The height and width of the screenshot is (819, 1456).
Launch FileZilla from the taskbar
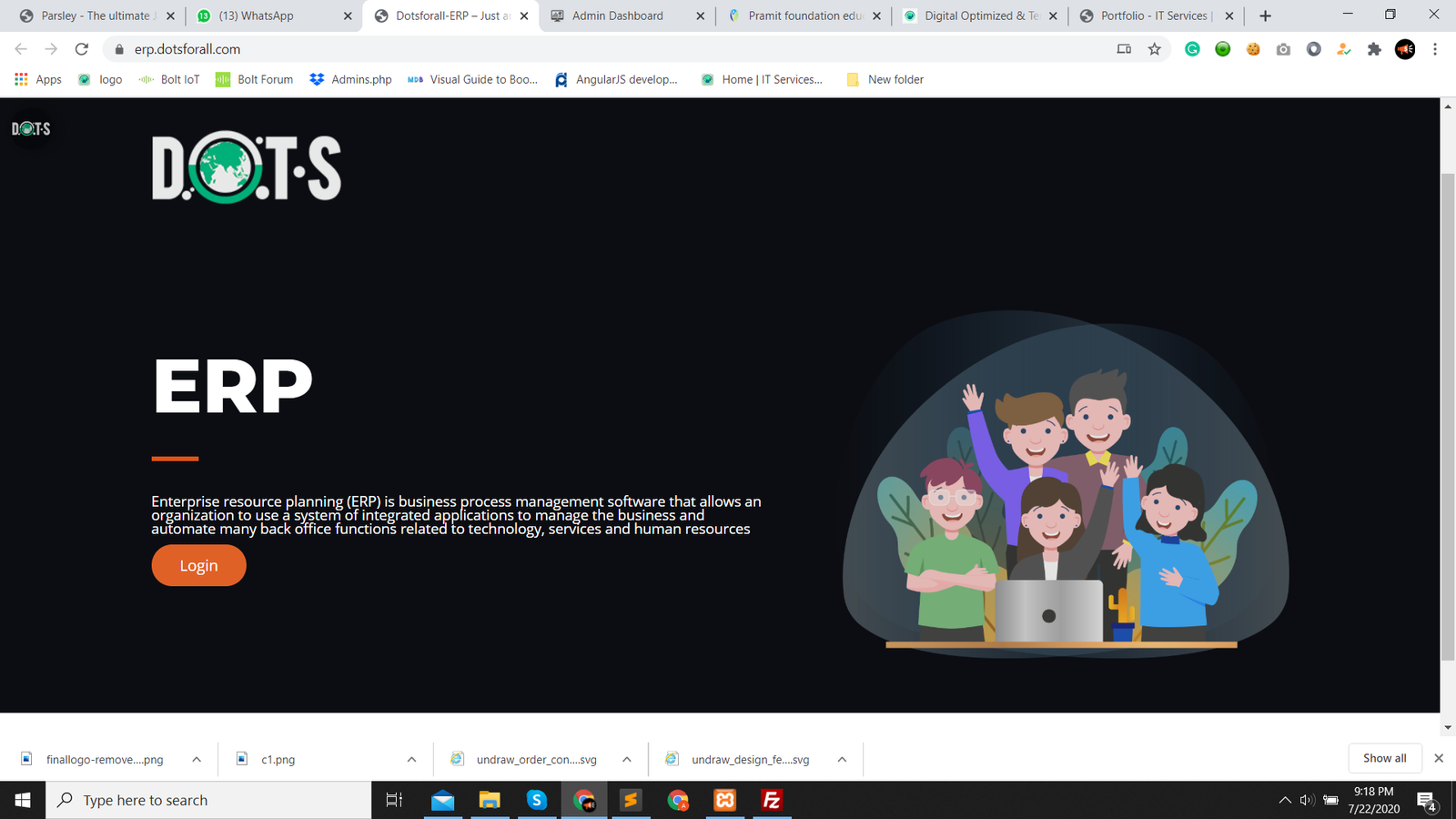[x=772, y=800]
